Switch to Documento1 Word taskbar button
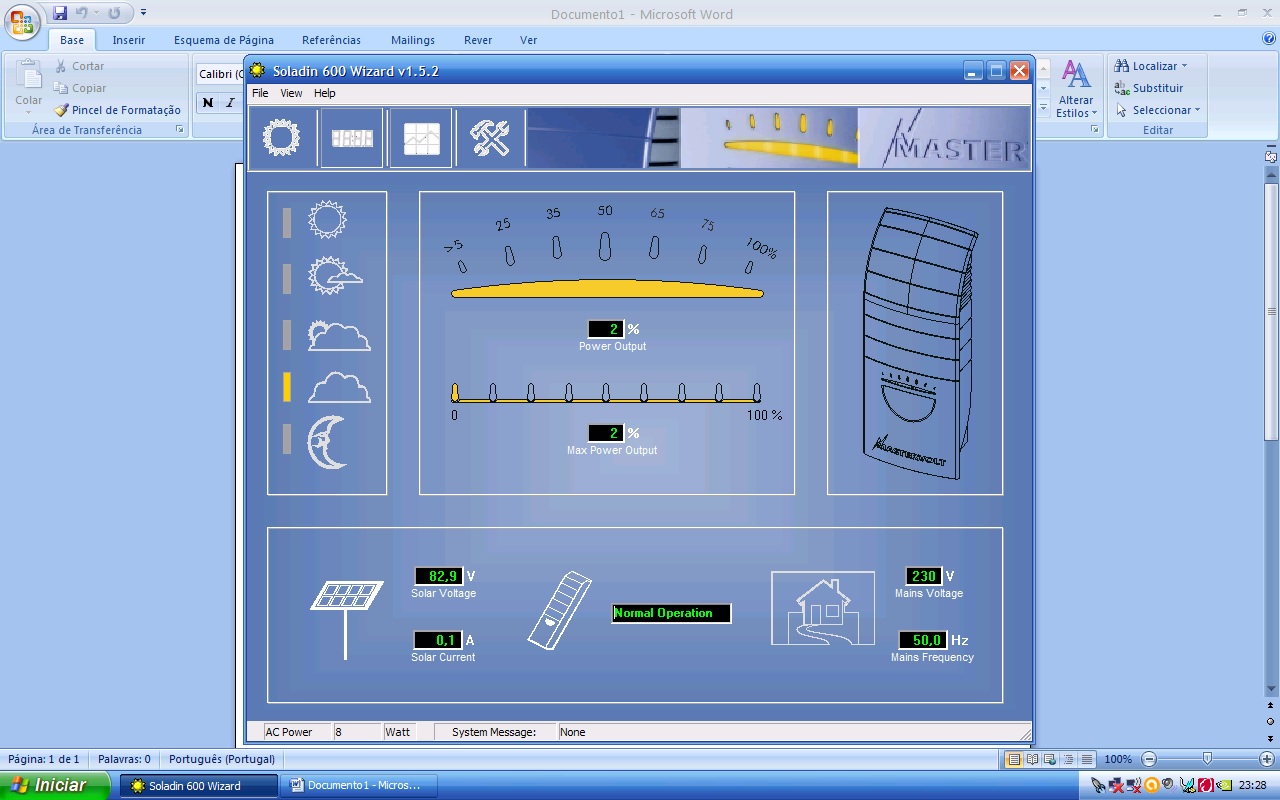 361,785
